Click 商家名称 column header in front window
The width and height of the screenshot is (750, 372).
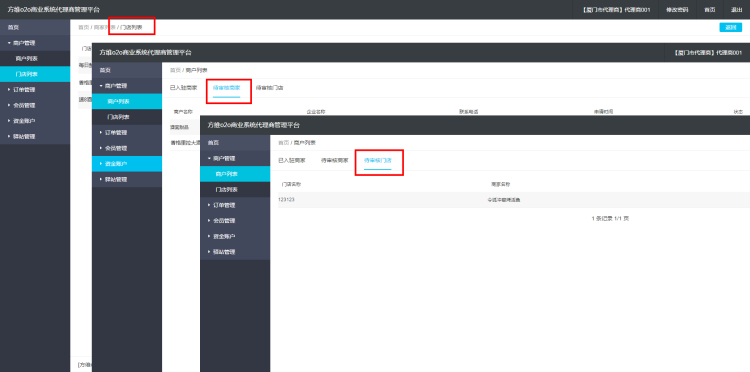click(x=501, y=184)
